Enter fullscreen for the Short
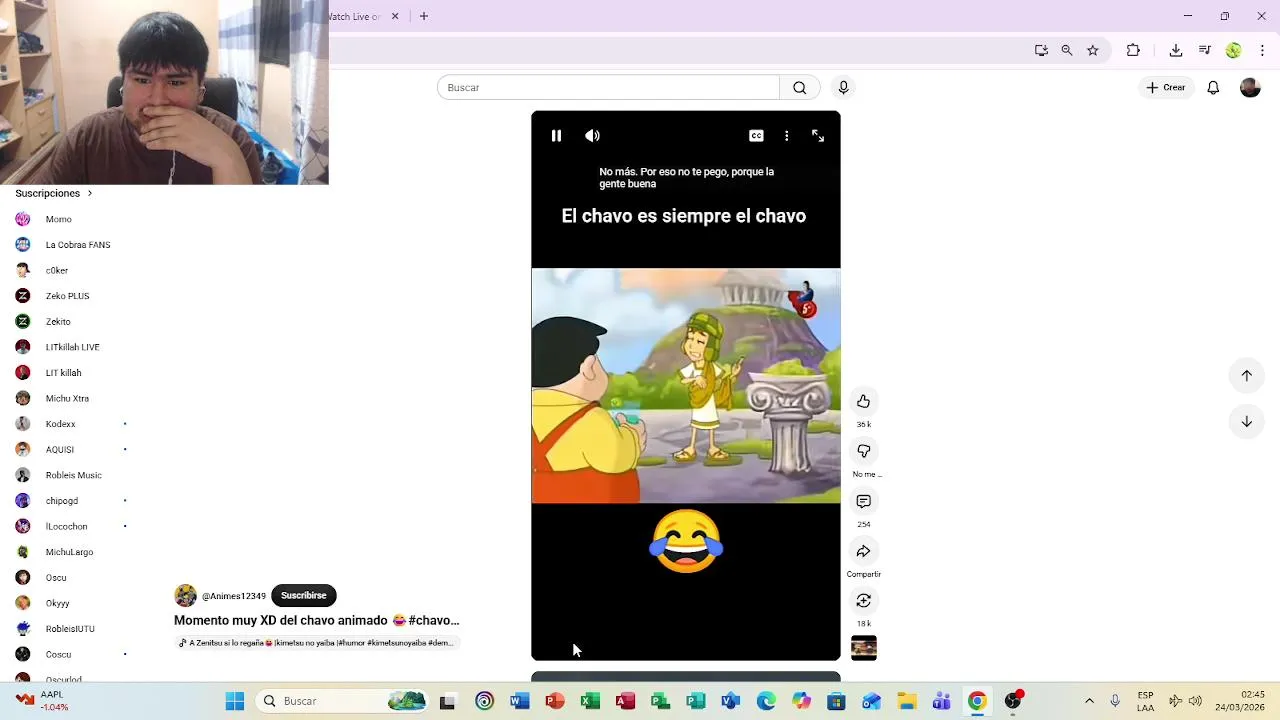The width and height of the screenshot is (1280, 720). point(817,136)
